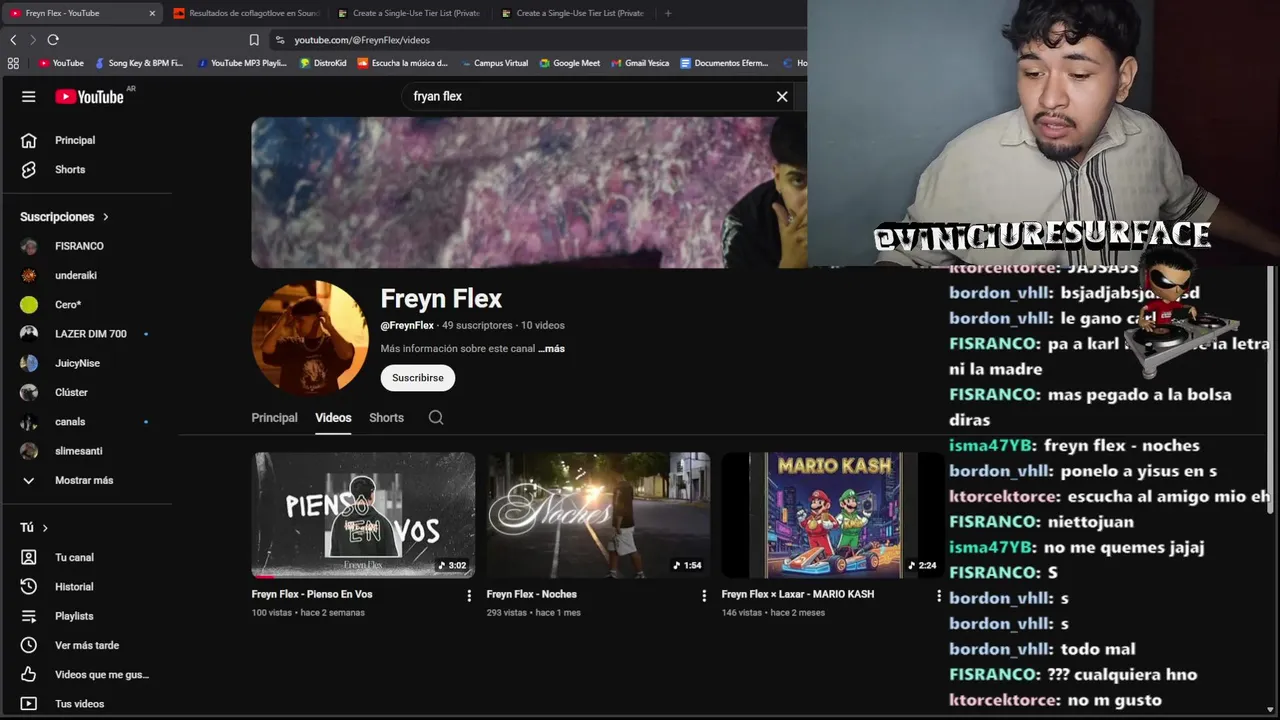Play the 'Noches' video thumbnail
The width and height of the screenshot is (1280, 720).
pyautogui.click(x=598, y=515)
